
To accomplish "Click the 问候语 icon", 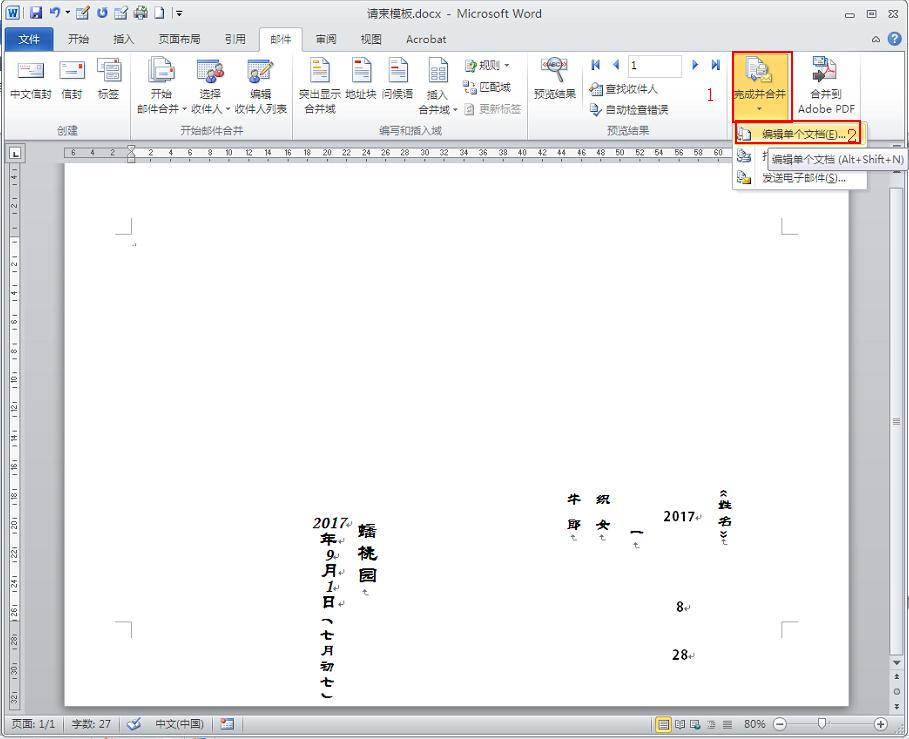I will (x=398, y=79).
